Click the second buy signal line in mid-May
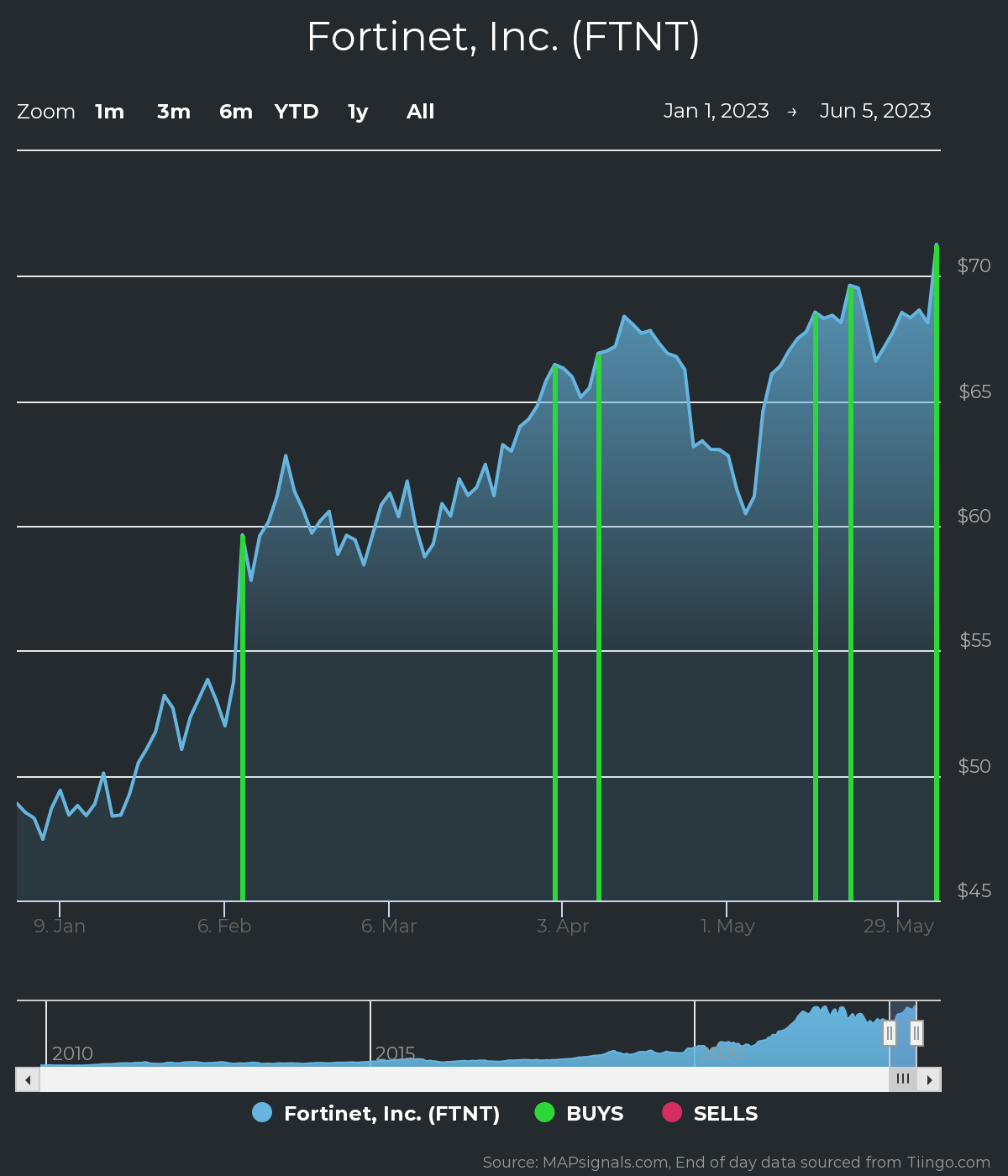The height and width of the screenshot is (1176, 1008). [851, 594]
